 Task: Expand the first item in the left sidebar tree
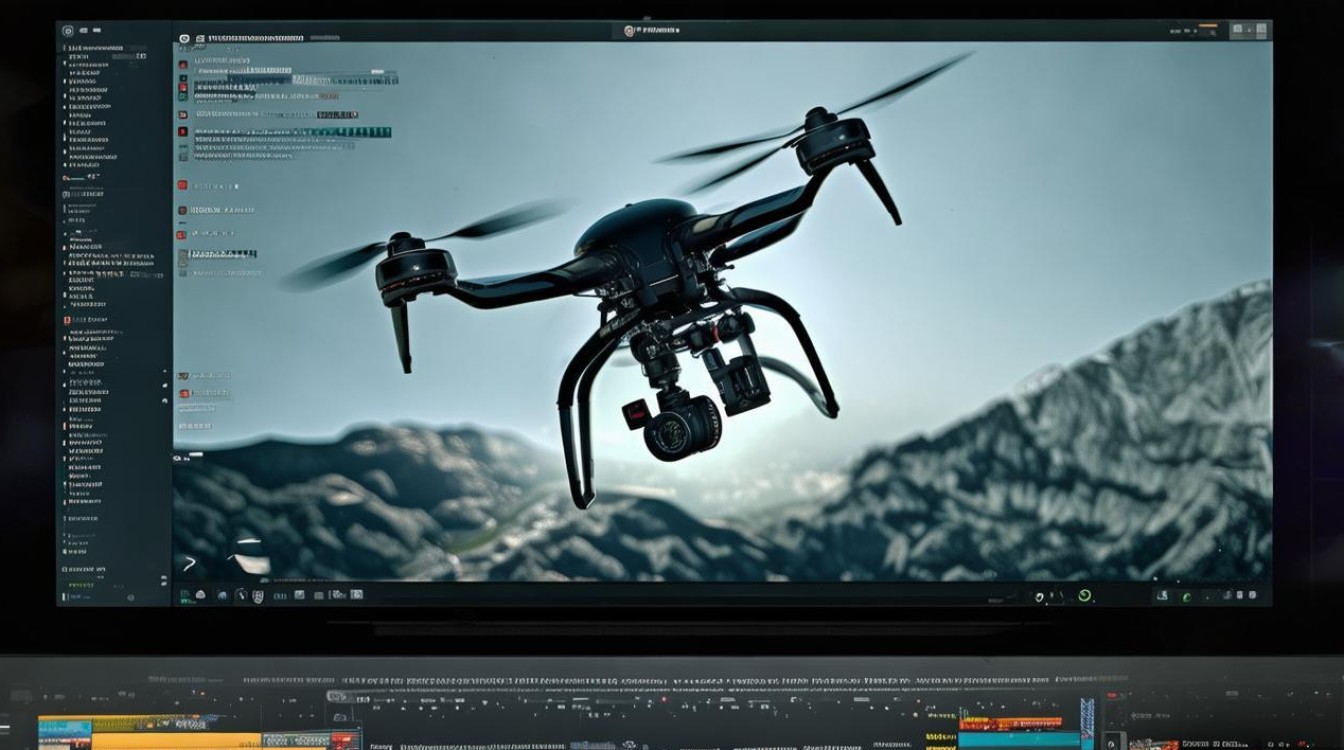coord(66,48)
